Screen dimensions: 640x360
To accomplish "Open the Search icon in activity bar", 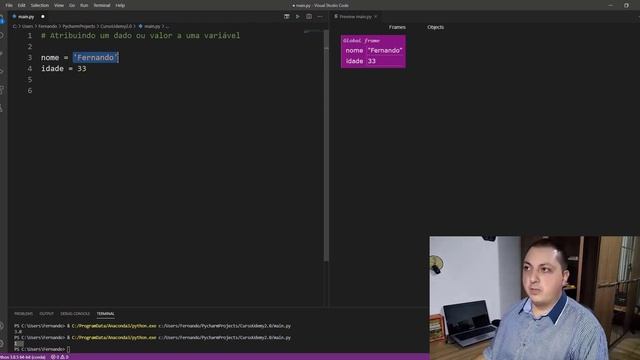I will (x=2, y=36).
